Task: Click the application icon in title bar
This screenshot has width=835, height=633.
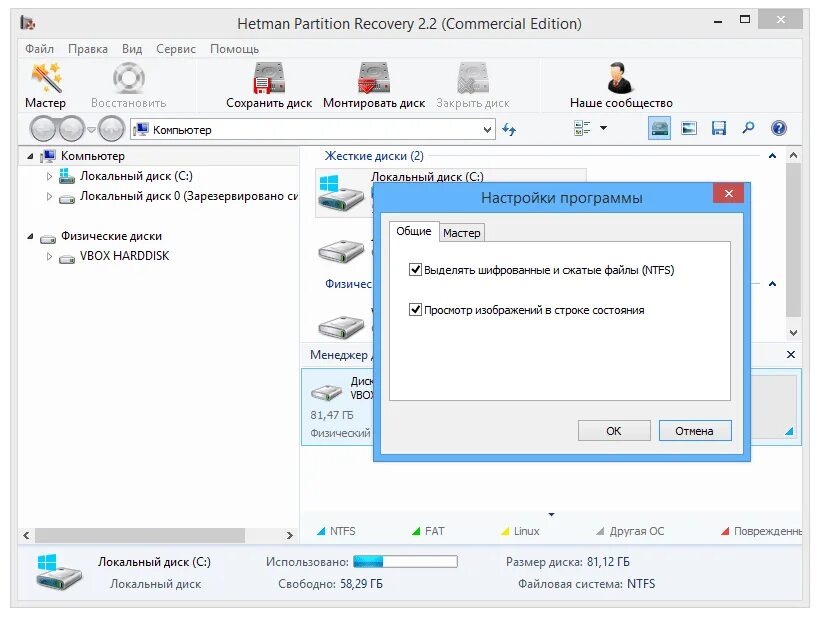Action: [28, 23]
